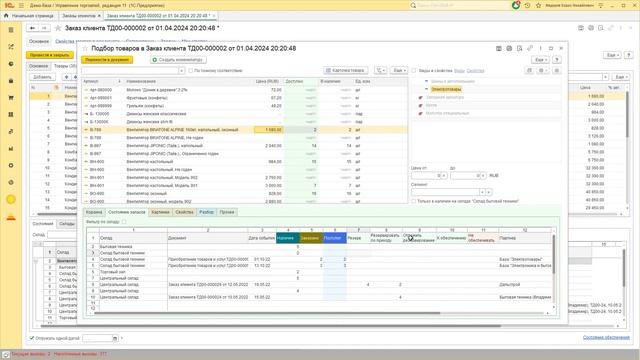Click the blue 'Поступит' column header

click(335, 238)
